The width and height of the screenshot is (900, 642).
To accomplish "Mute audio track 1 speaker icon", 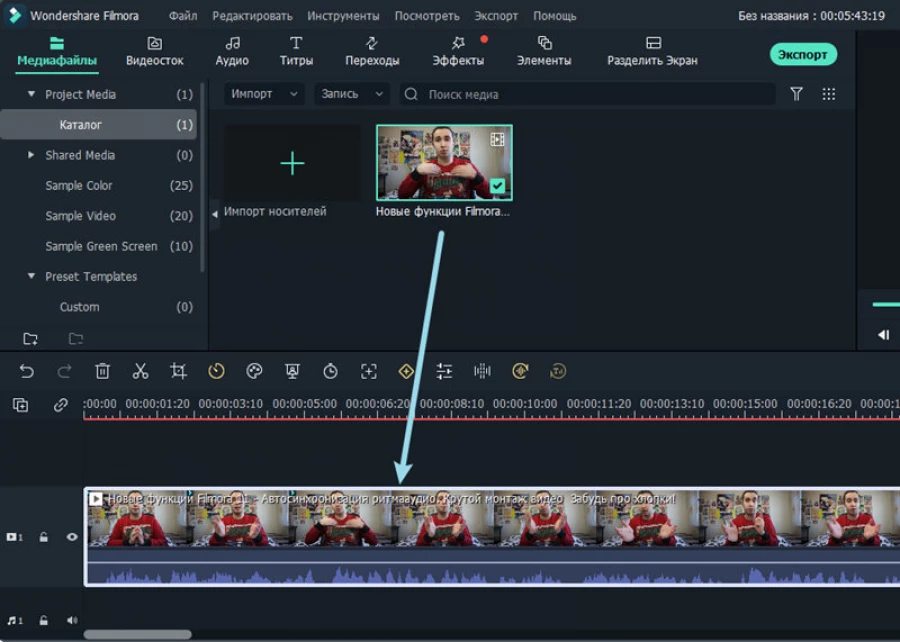I will 72,621.
